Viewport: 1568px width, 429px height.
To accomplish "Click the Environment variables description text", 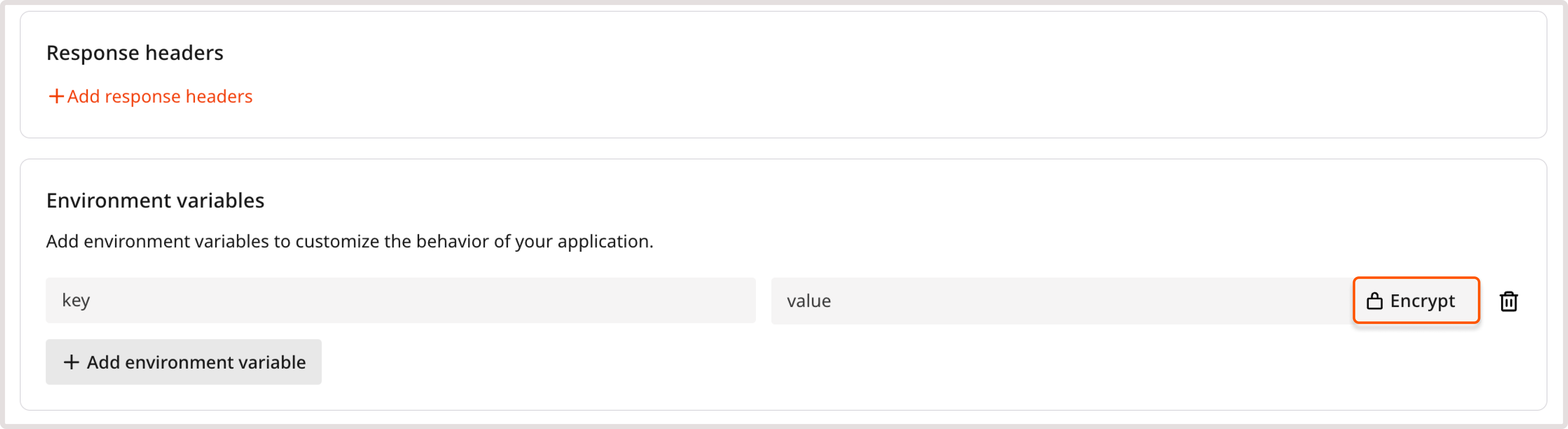I will click(349, 241).
